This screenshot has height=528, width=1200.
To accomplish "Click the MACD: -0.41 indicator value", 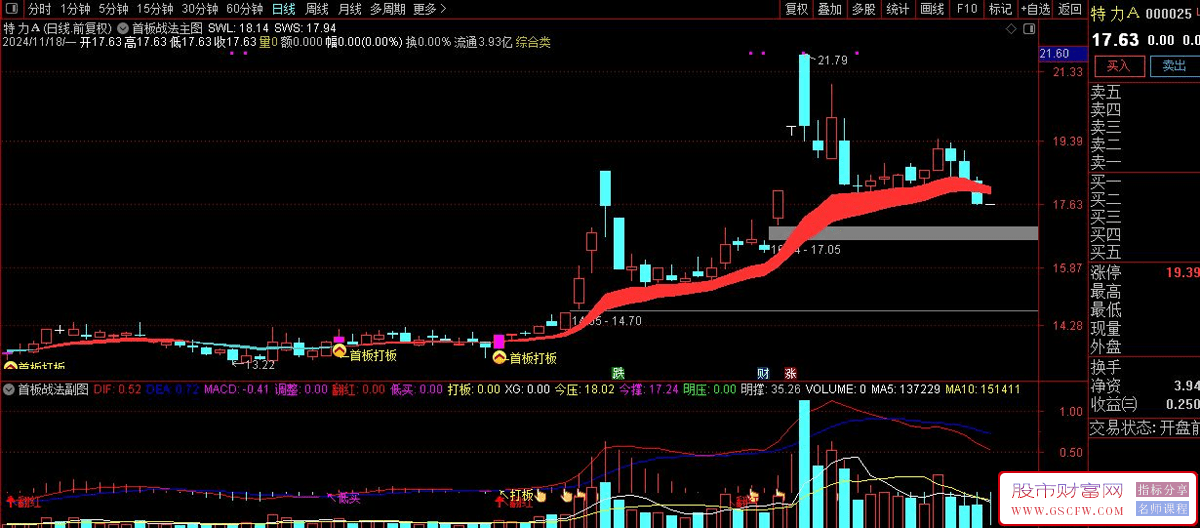I will coord(238,388).
